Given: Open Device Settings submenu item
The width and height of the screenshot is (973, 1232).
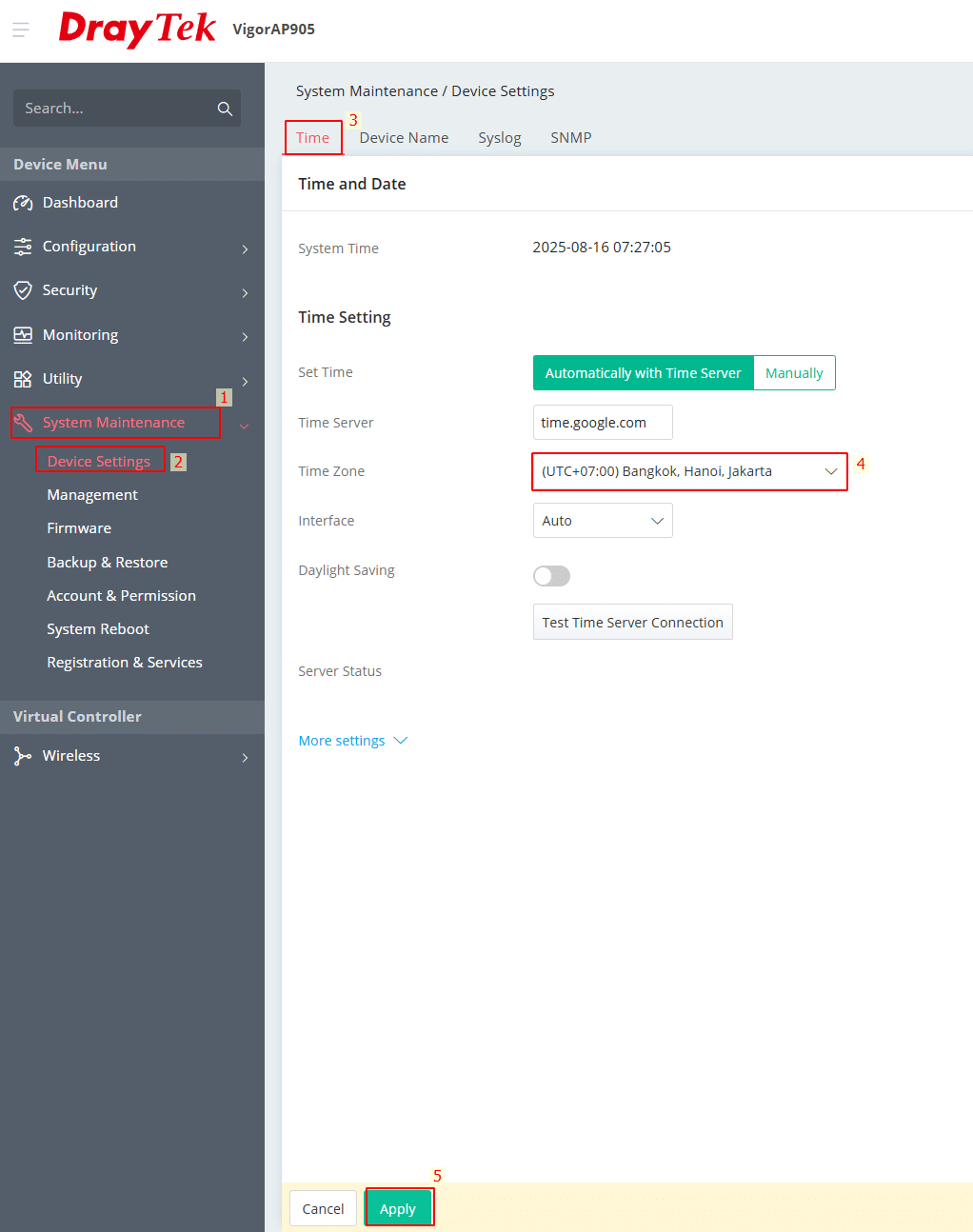Looking at the screenshot, I should click(99, 462).
